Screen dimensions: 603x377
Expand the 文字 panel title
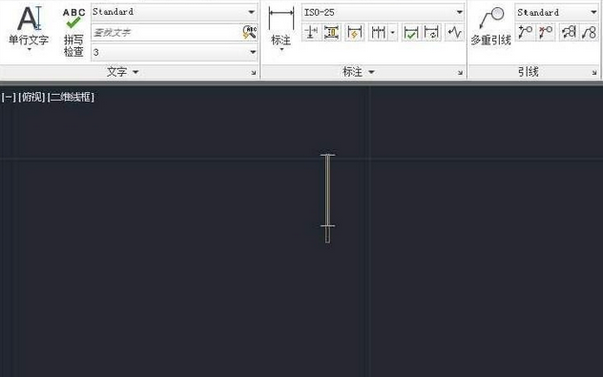[122, 72]
